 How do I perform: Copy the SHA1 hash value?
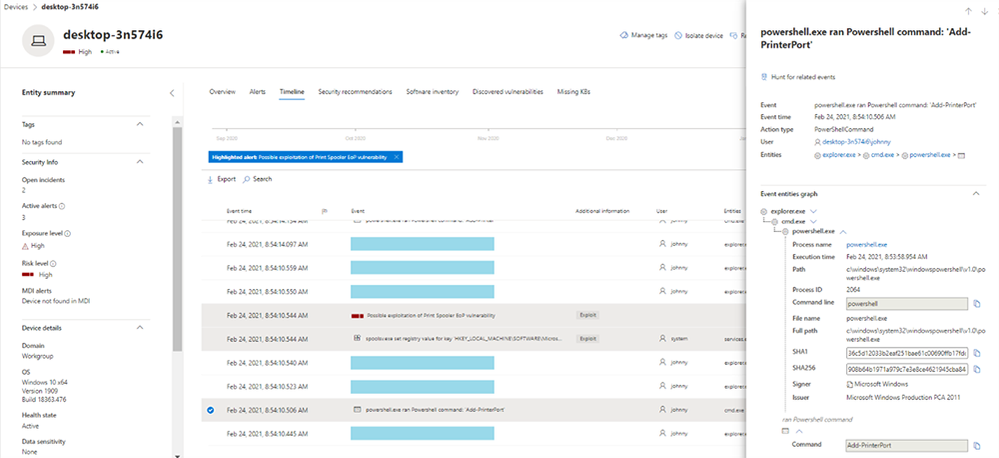click(x=977, y=353)
